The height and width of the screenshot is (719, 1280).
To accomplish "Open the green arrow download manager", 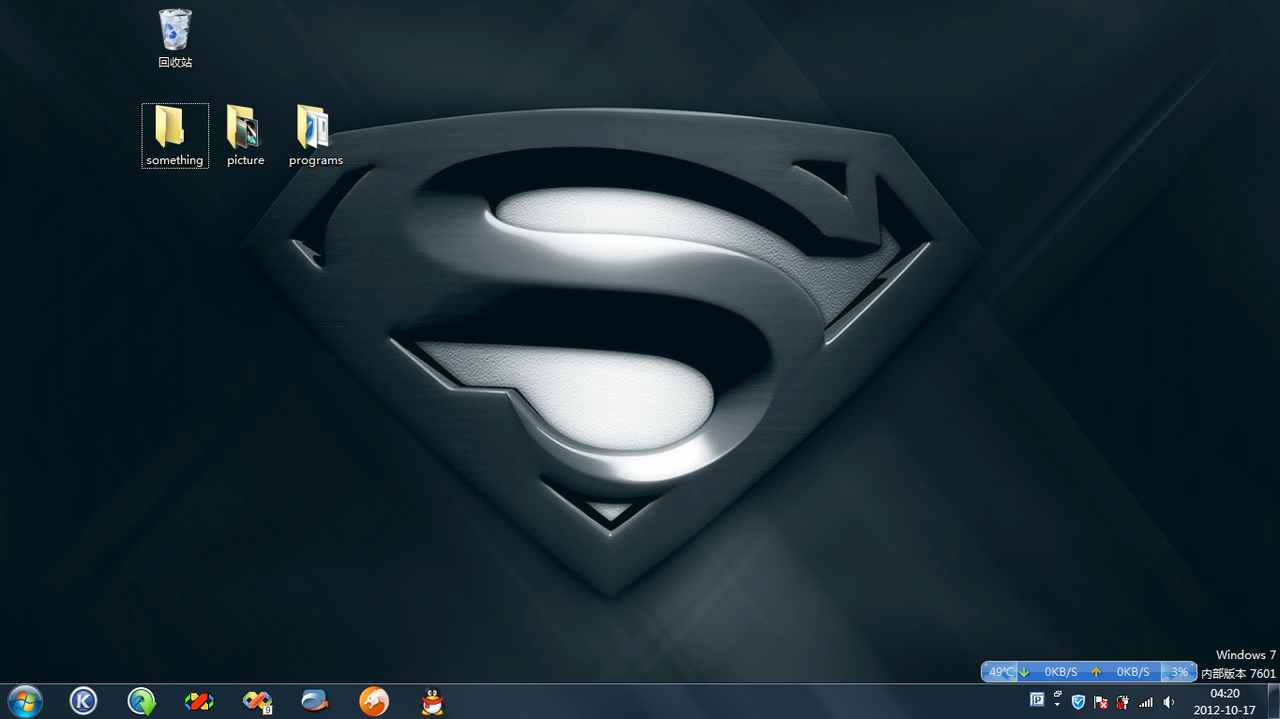I will [142, 701].
